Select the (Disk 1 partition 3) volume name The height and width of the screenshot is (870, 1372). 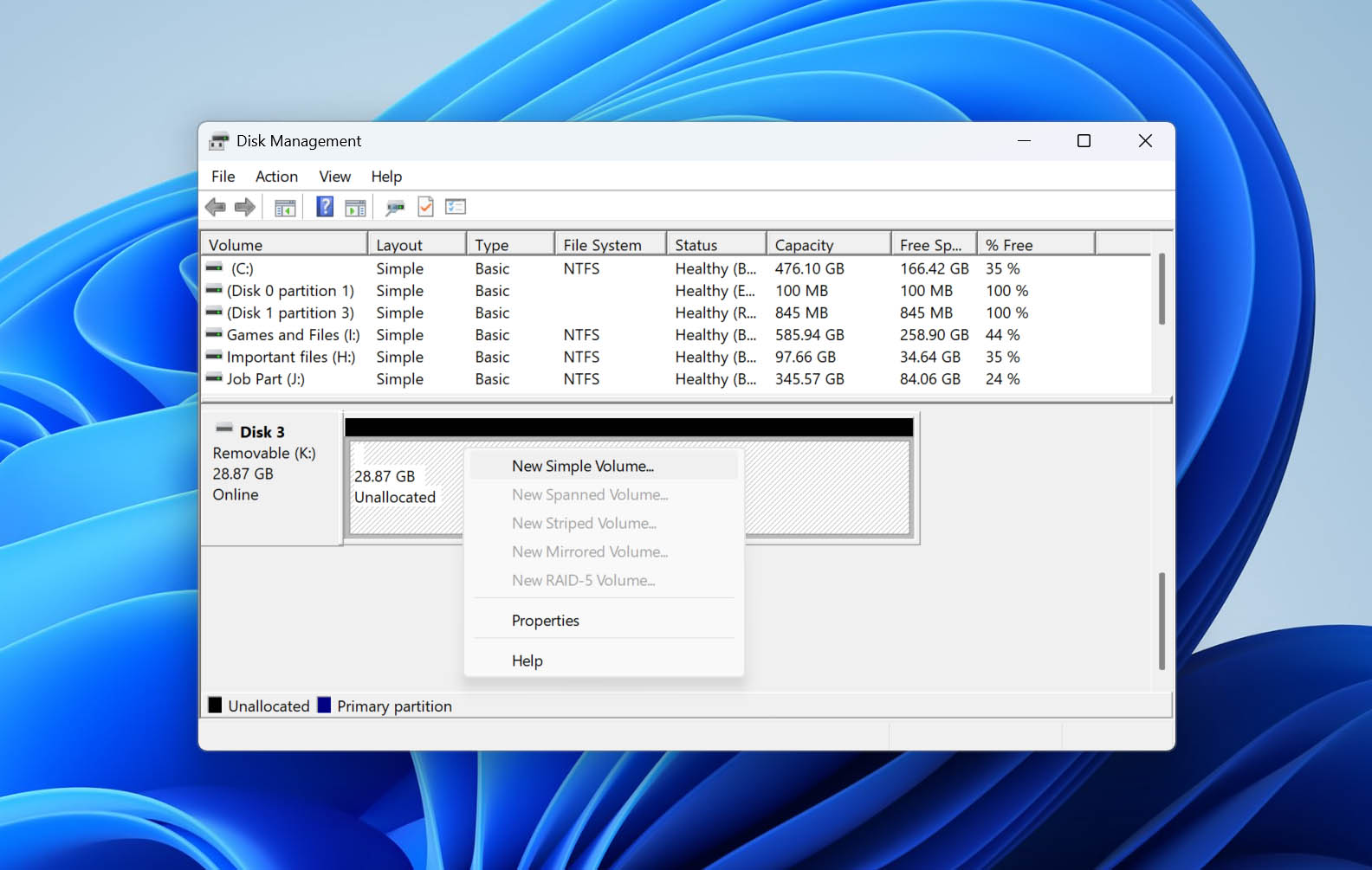click(x=290, y=313)
